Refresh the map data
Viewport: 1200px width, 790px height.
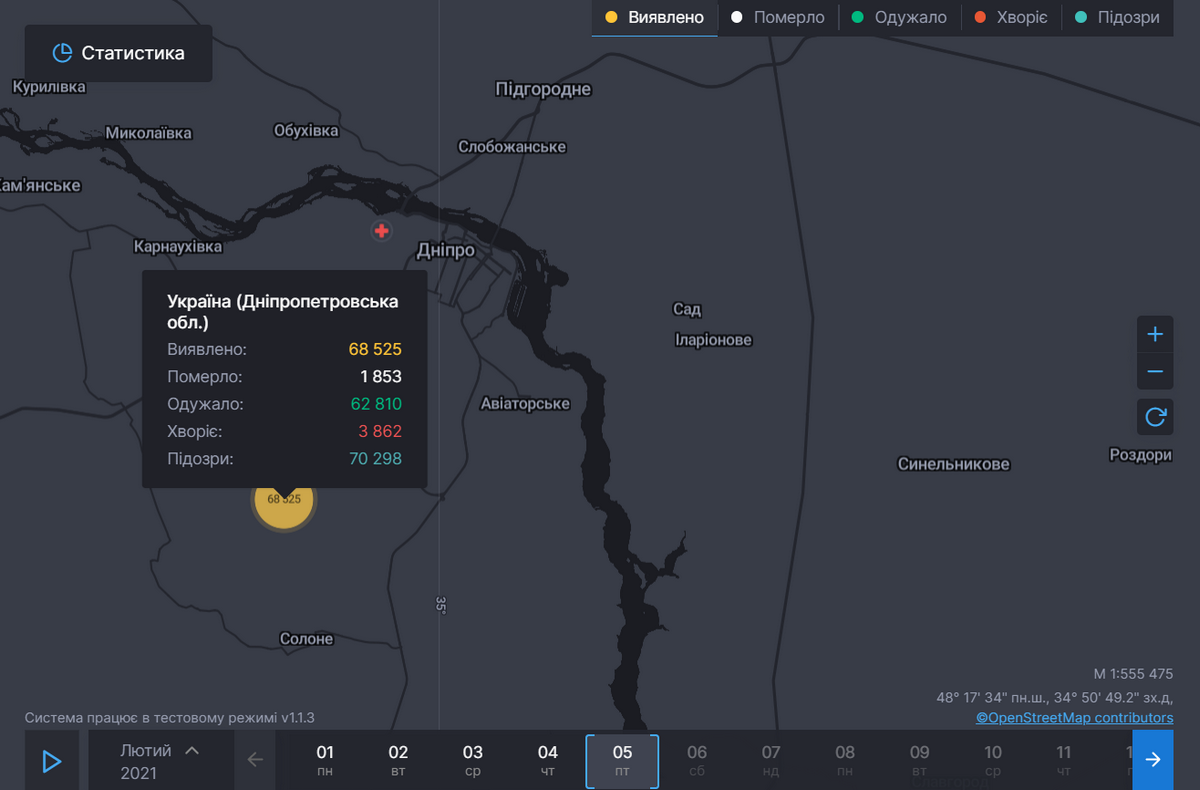[1154, 416]
